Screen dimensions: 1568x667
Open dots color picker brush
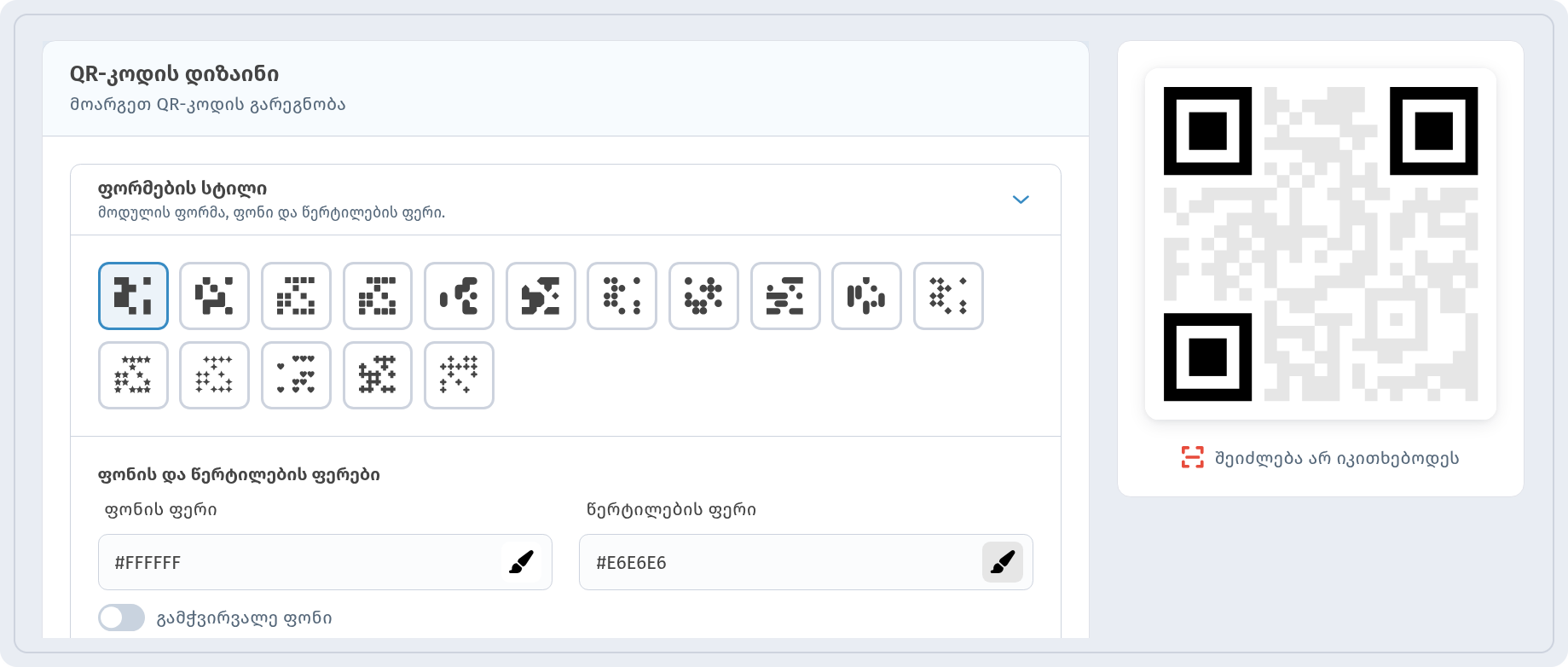pyautogui.click(x=1003, y=562)
